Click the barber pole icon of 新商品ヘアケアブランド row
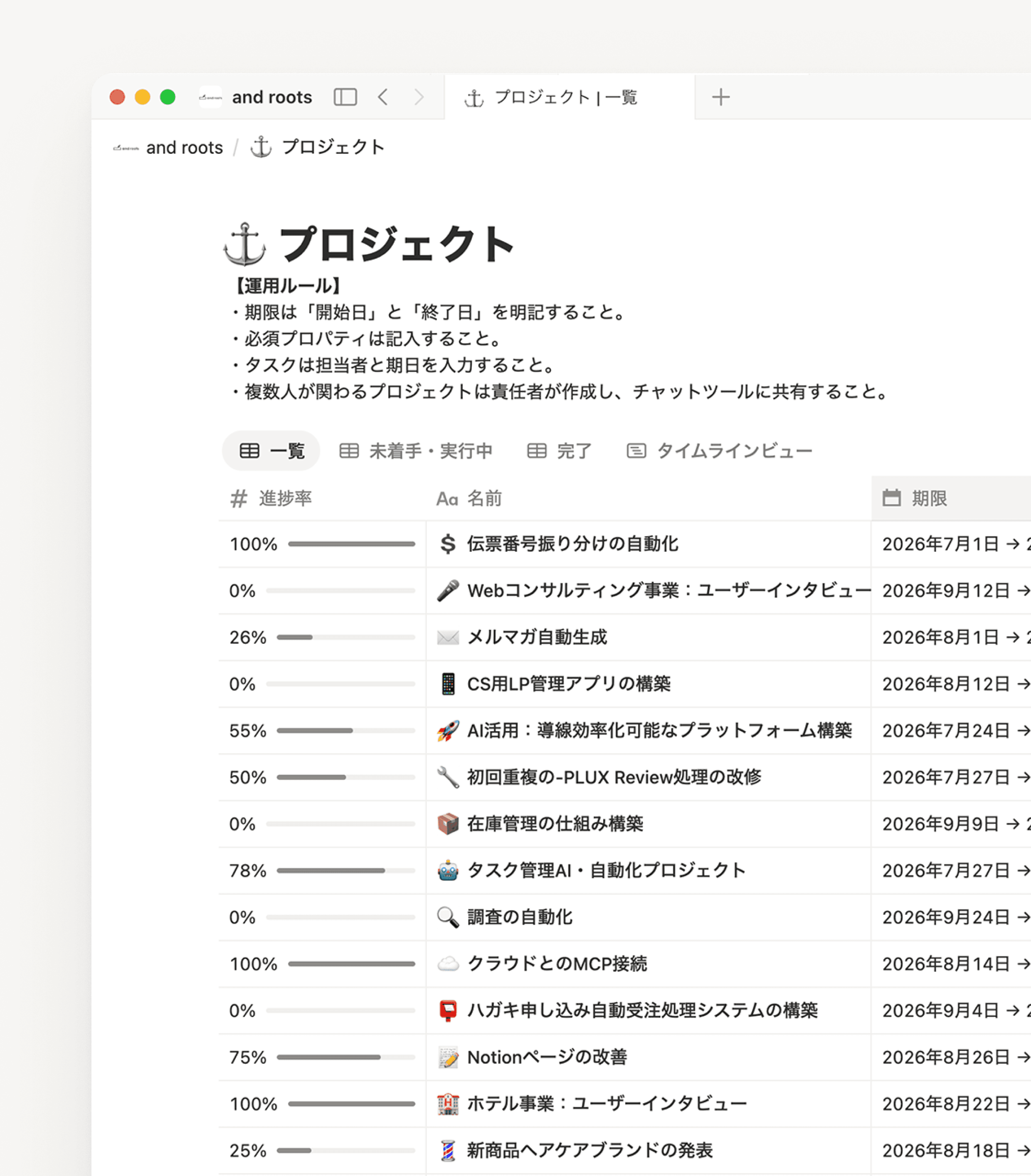Image resolution: width=1031 pixels, height=1176 pixels. point(448,1150)
